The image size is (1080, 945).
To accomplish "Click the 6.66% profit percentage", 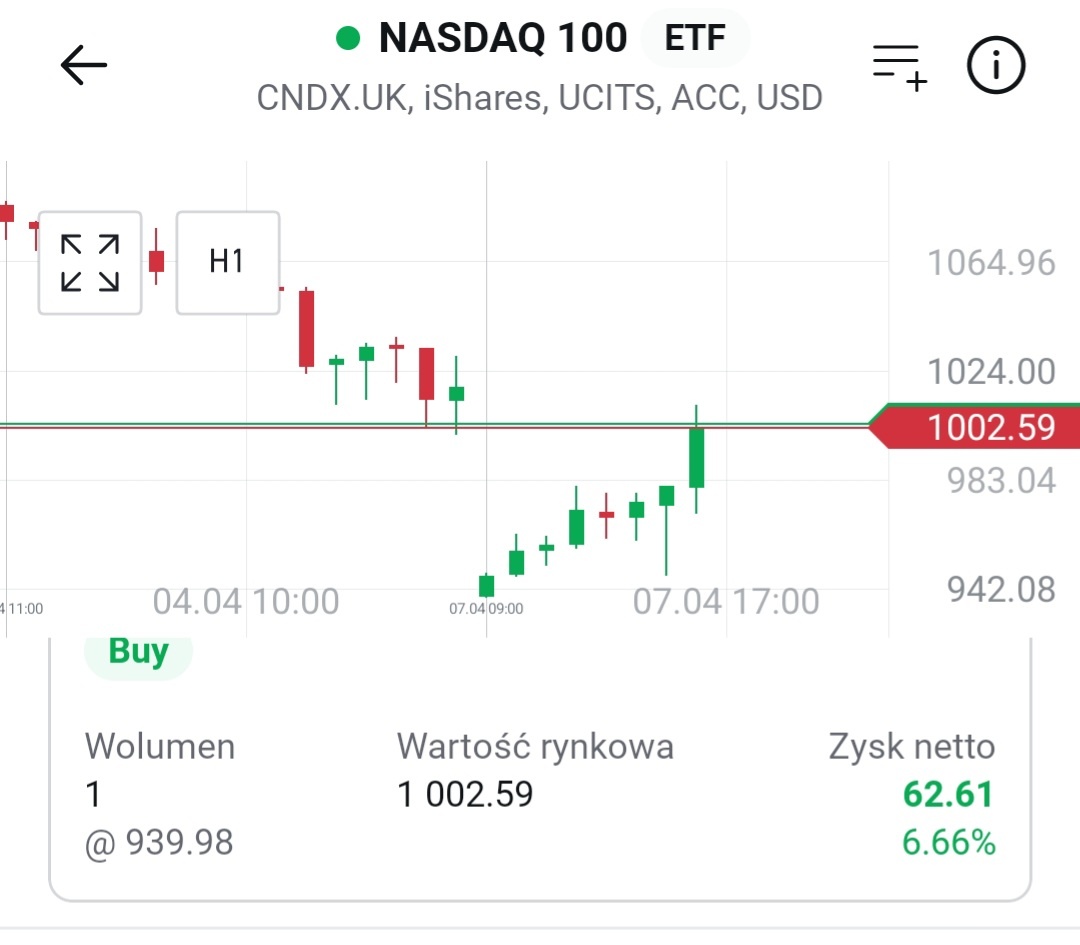I will pos(948,843).
